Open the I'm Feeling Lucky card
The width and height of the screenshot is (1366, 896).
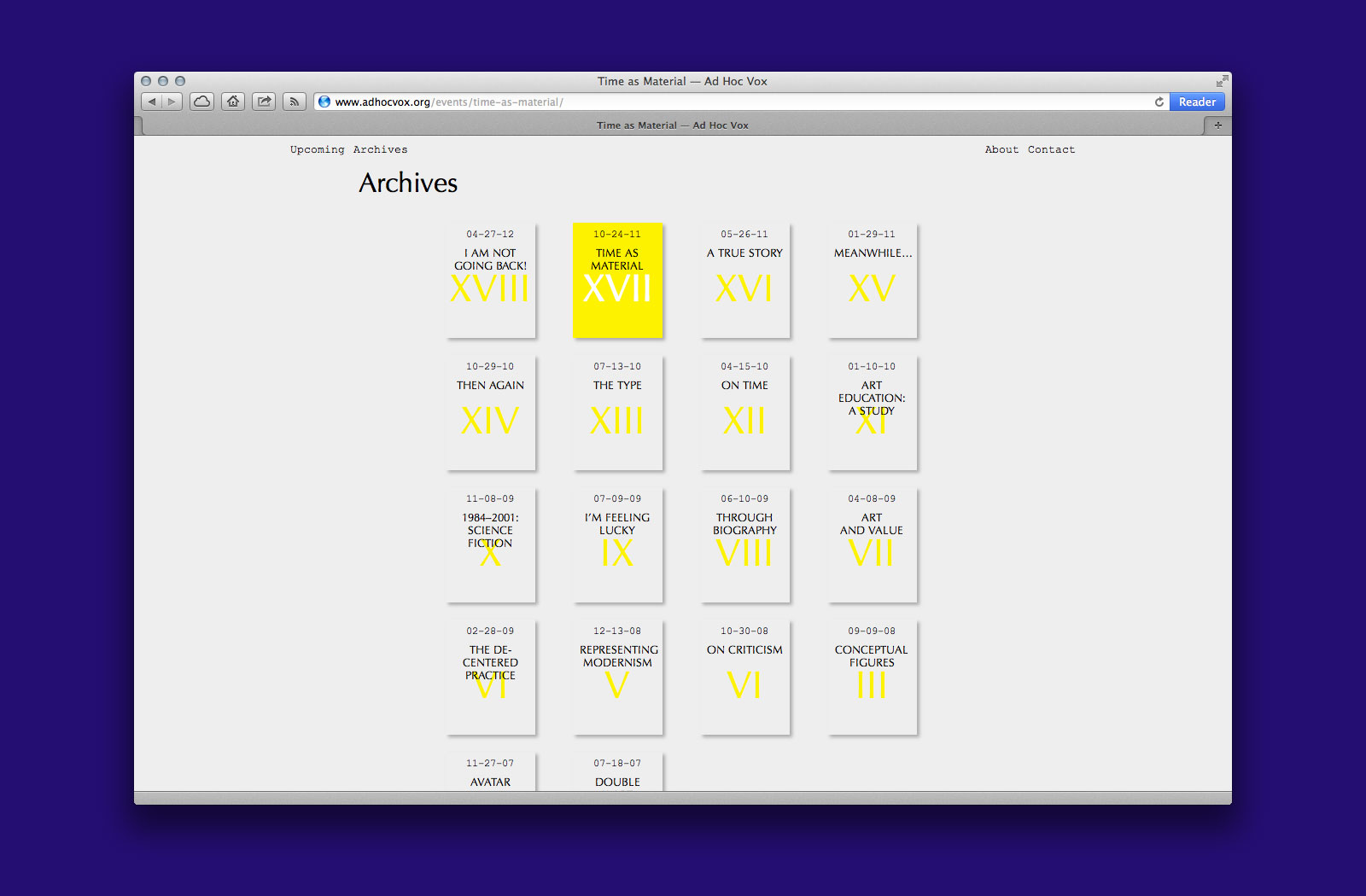(617, 545)
